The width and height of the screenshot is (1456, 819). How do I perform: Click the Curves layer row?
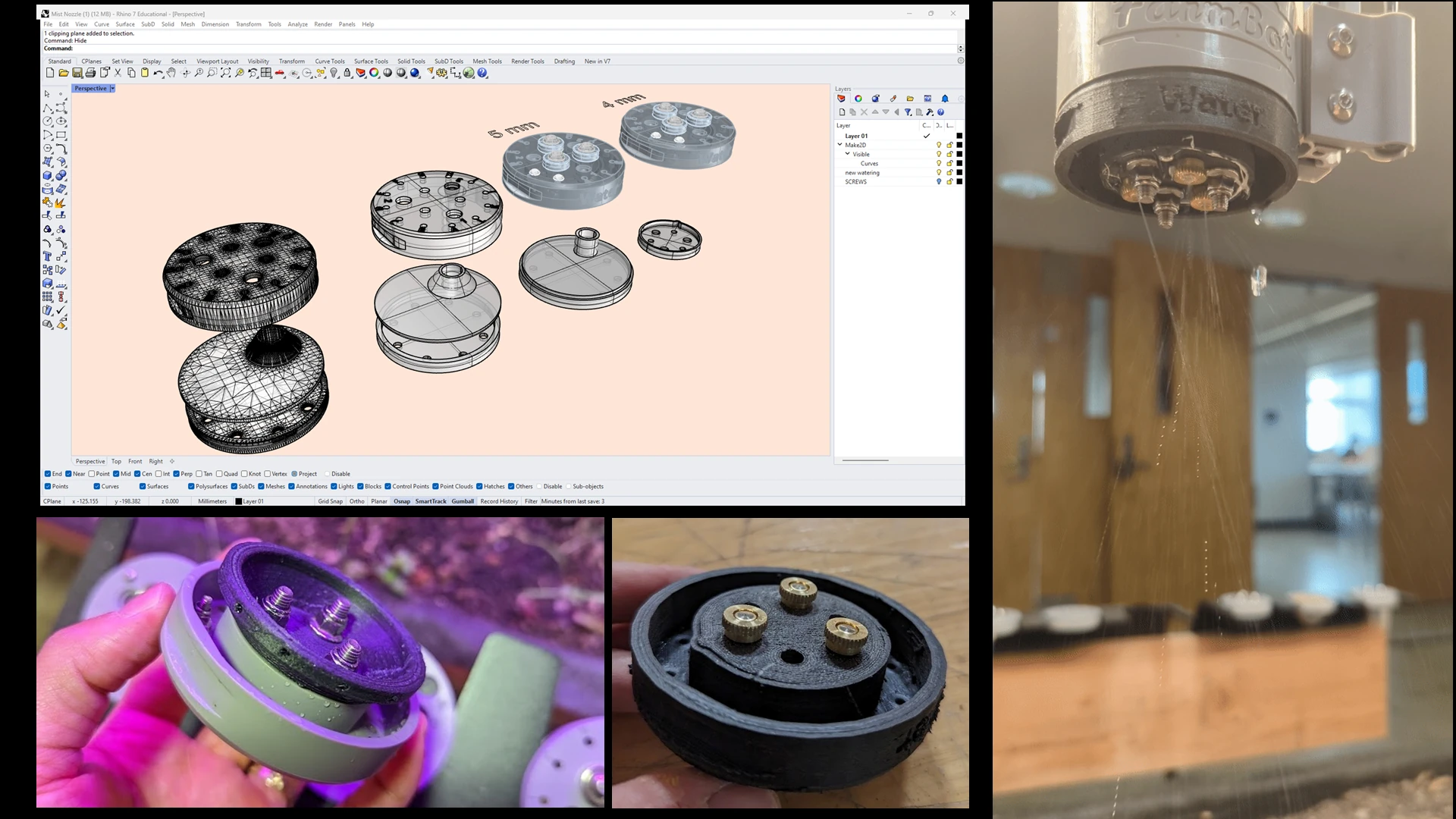pyautogui.click(x=899, y=163)
